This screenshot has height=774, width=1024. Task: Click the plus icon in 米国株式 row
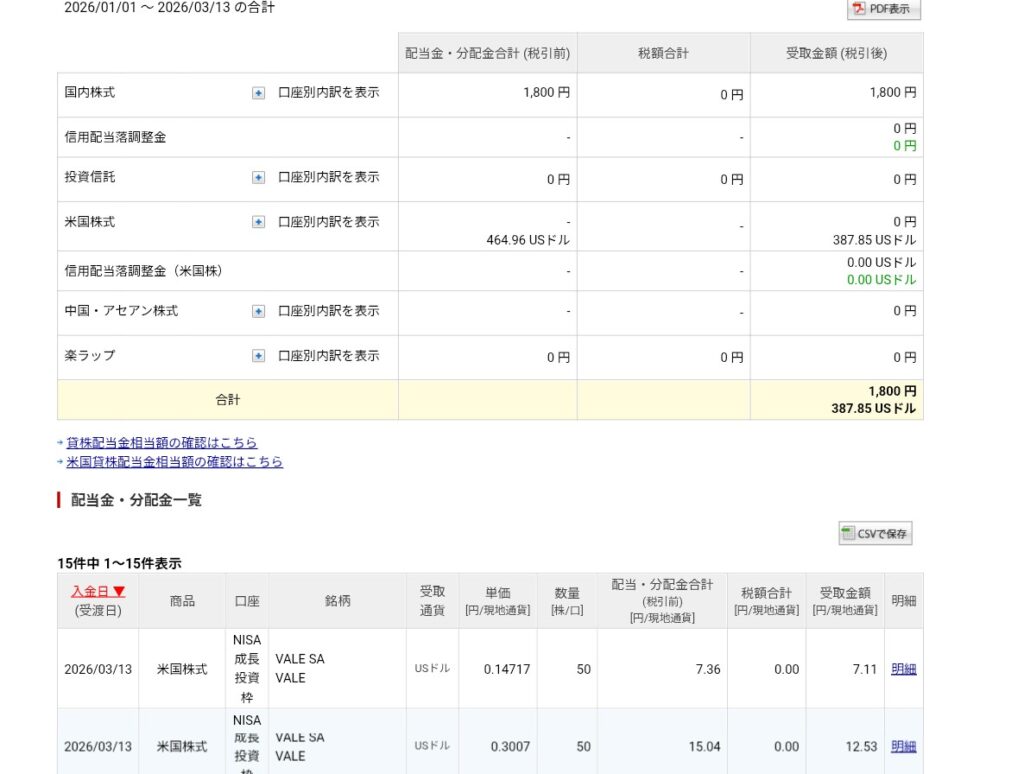coord(258,222)
